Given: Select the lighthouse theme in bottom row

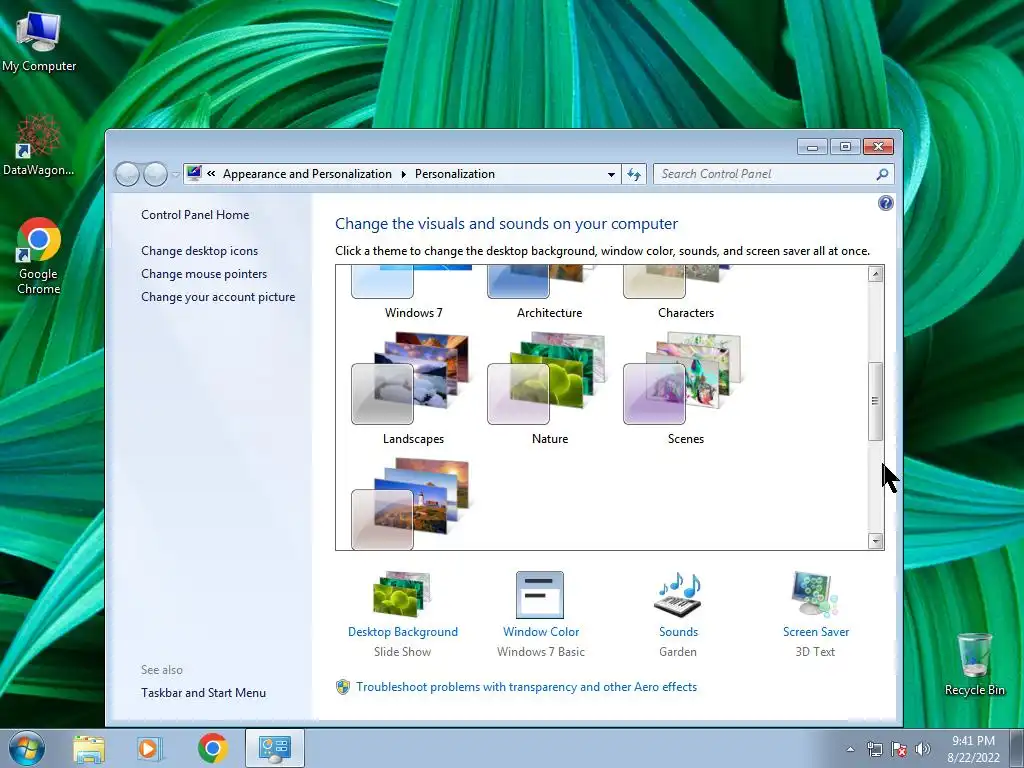Looking at the screenshot, I should coord(413,504).
